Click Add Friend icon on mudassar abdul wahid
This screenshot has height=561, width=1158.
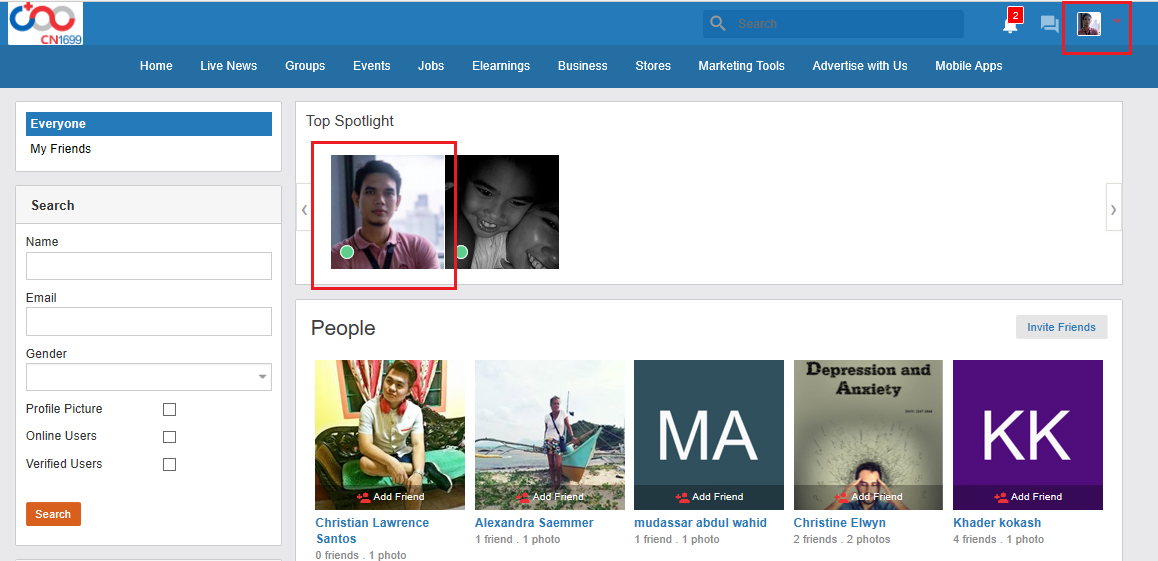[682, 497]
